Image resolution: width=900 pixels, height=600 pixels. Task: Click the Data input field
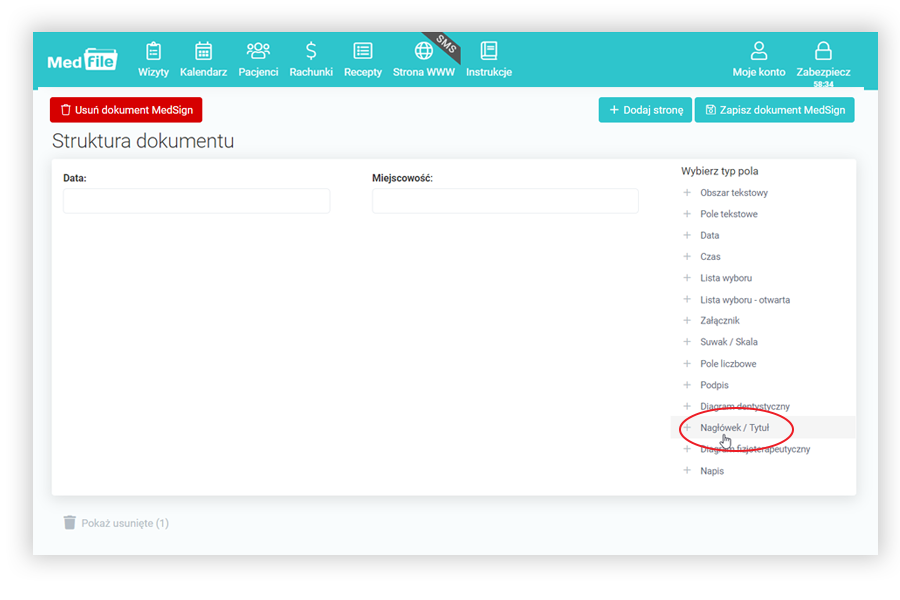coord(196,201)
